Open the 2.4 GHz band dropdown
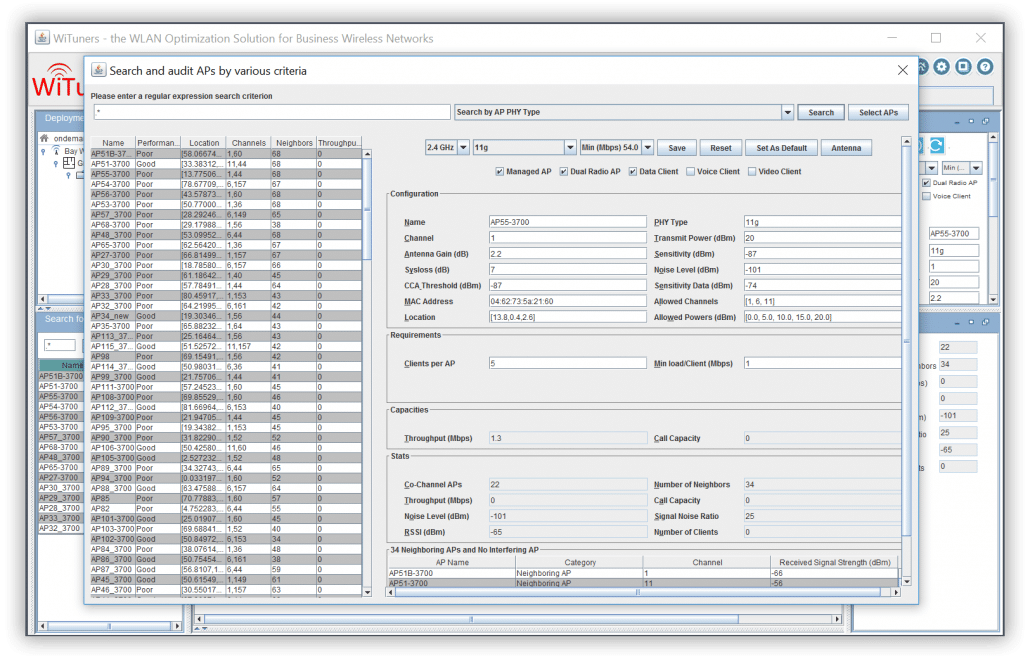 click(464, 148)
